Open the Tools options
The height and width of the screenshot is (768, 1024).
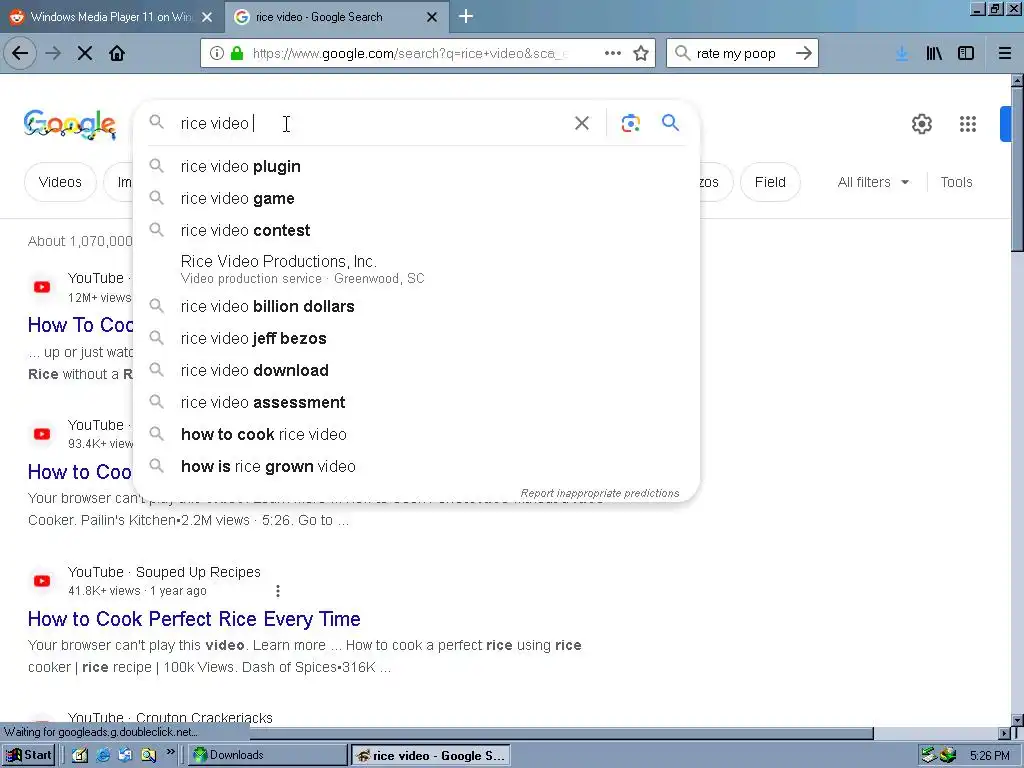tap(956, 182)
